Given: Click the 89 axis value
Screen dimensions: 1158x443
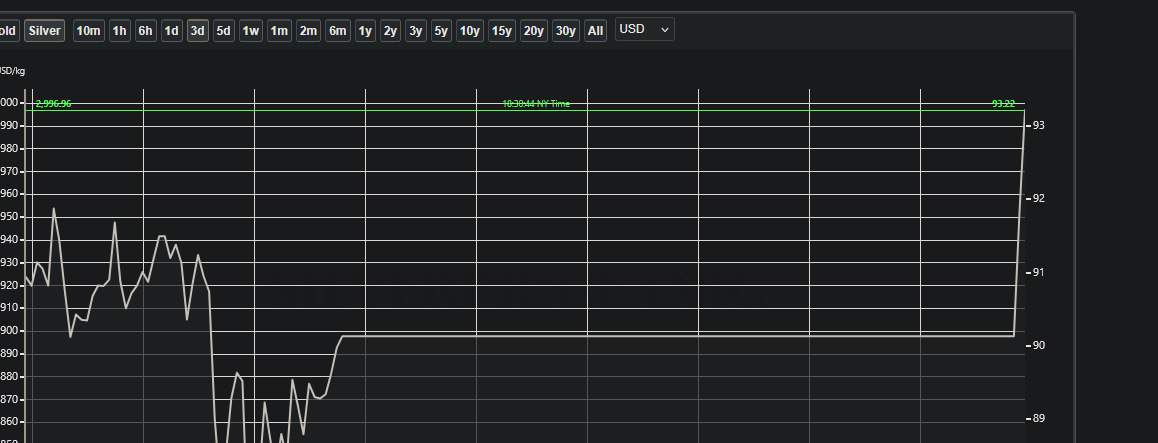Looking at the screenshot, I should click(x=1038, y=419).
